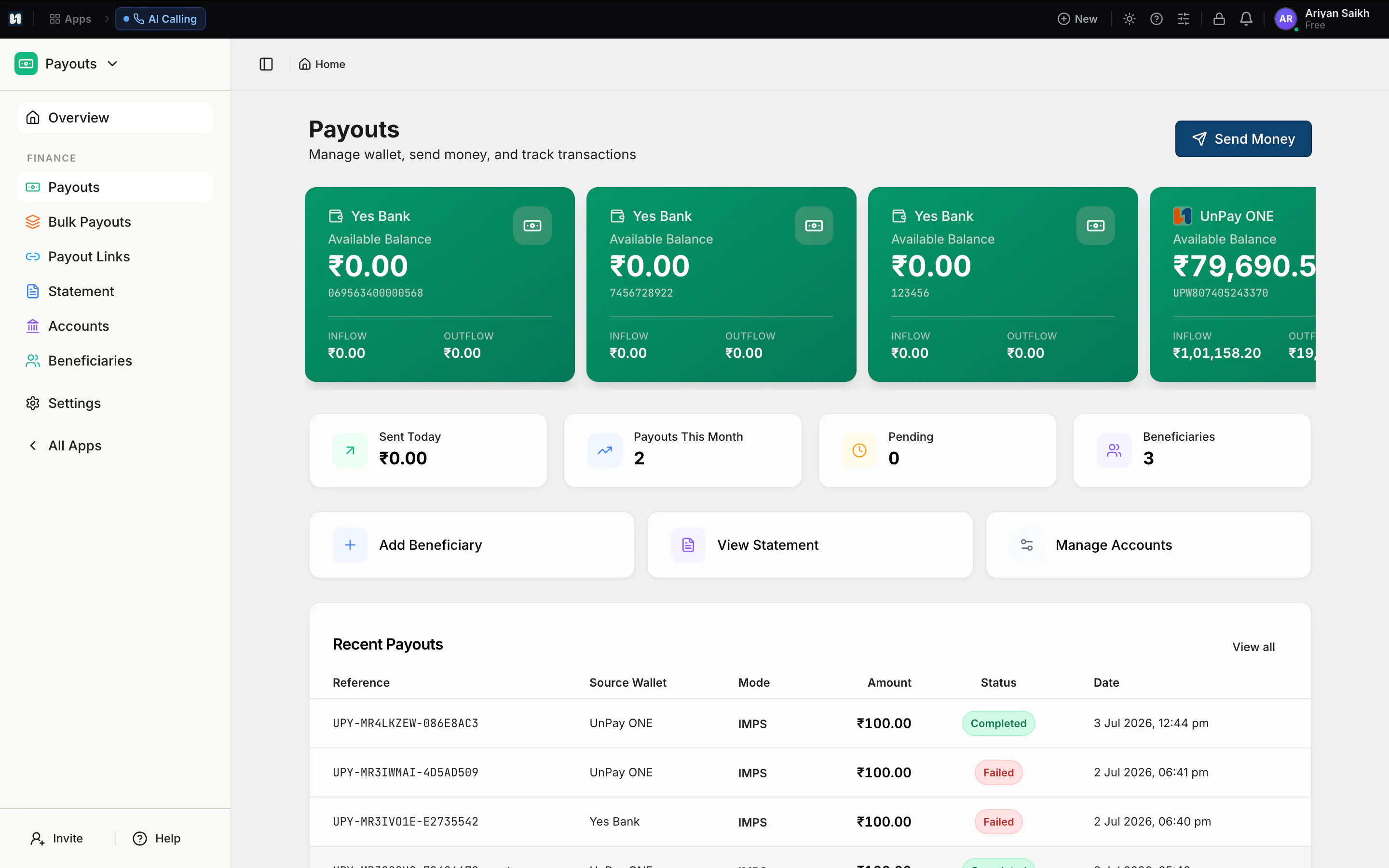The image size is (1389, 868).
Task: Click the Payouts This Month trend icon
Action: point(604,451)
